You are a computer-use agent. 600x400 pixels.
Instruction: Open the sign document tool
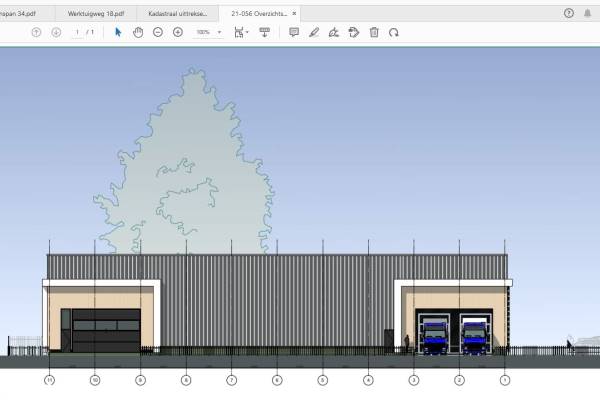[x=334, y=33]
